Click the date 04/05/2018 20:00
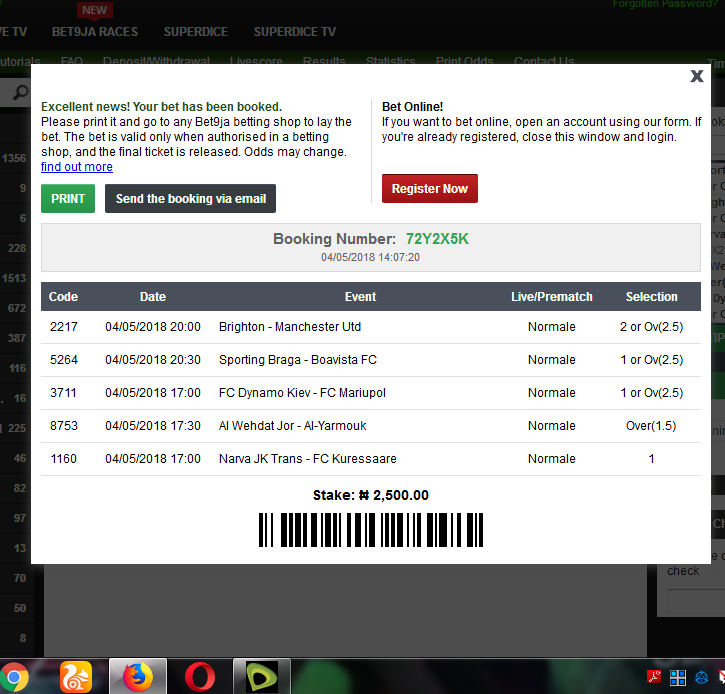This screenshot has height=694, width=725. 153,326
